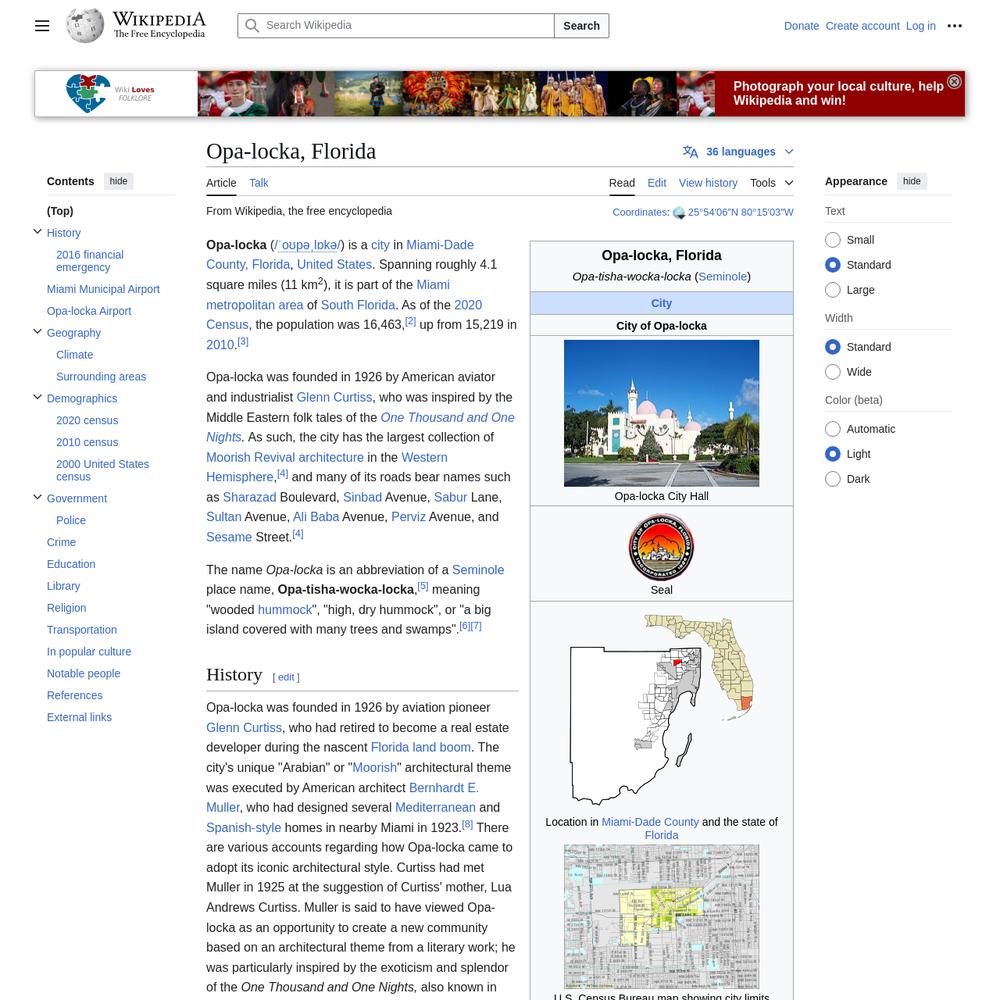This screenshot has height=1000, width=1000.
Task: Open the One Thousand and One Nights link
Action: (448, 417)
